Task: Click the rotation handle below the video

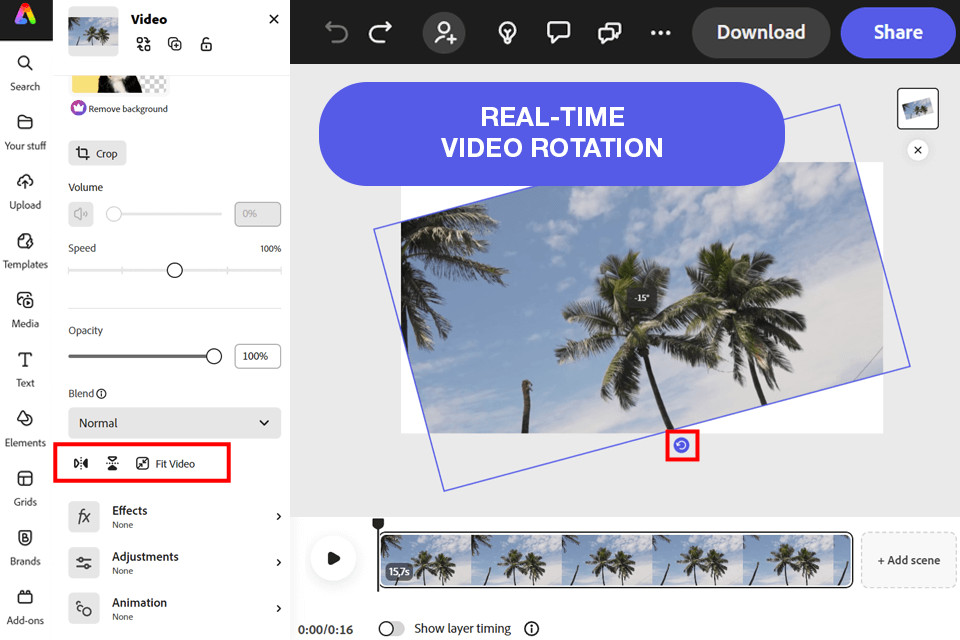Action: [681, 445]
